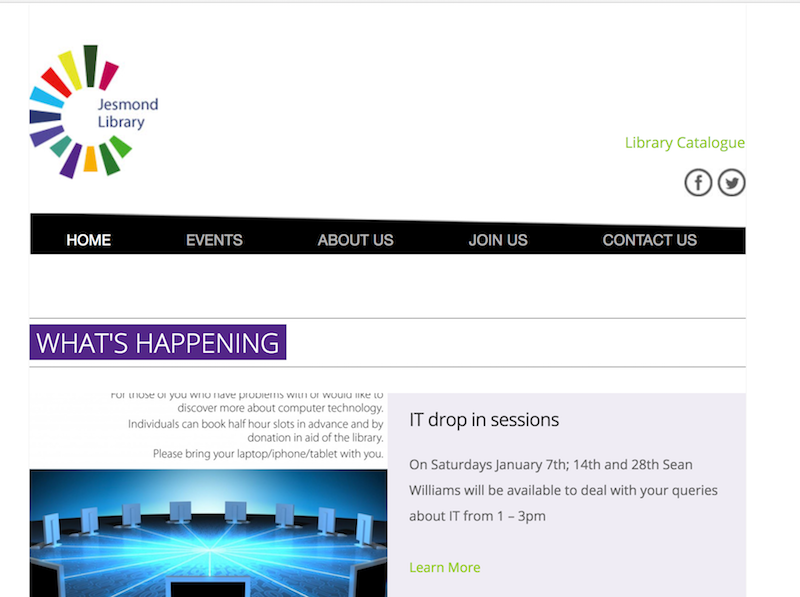Click the WHAT'S HAPPENING purple banner
The image size is (800, 597).
(x=158, y=342)
